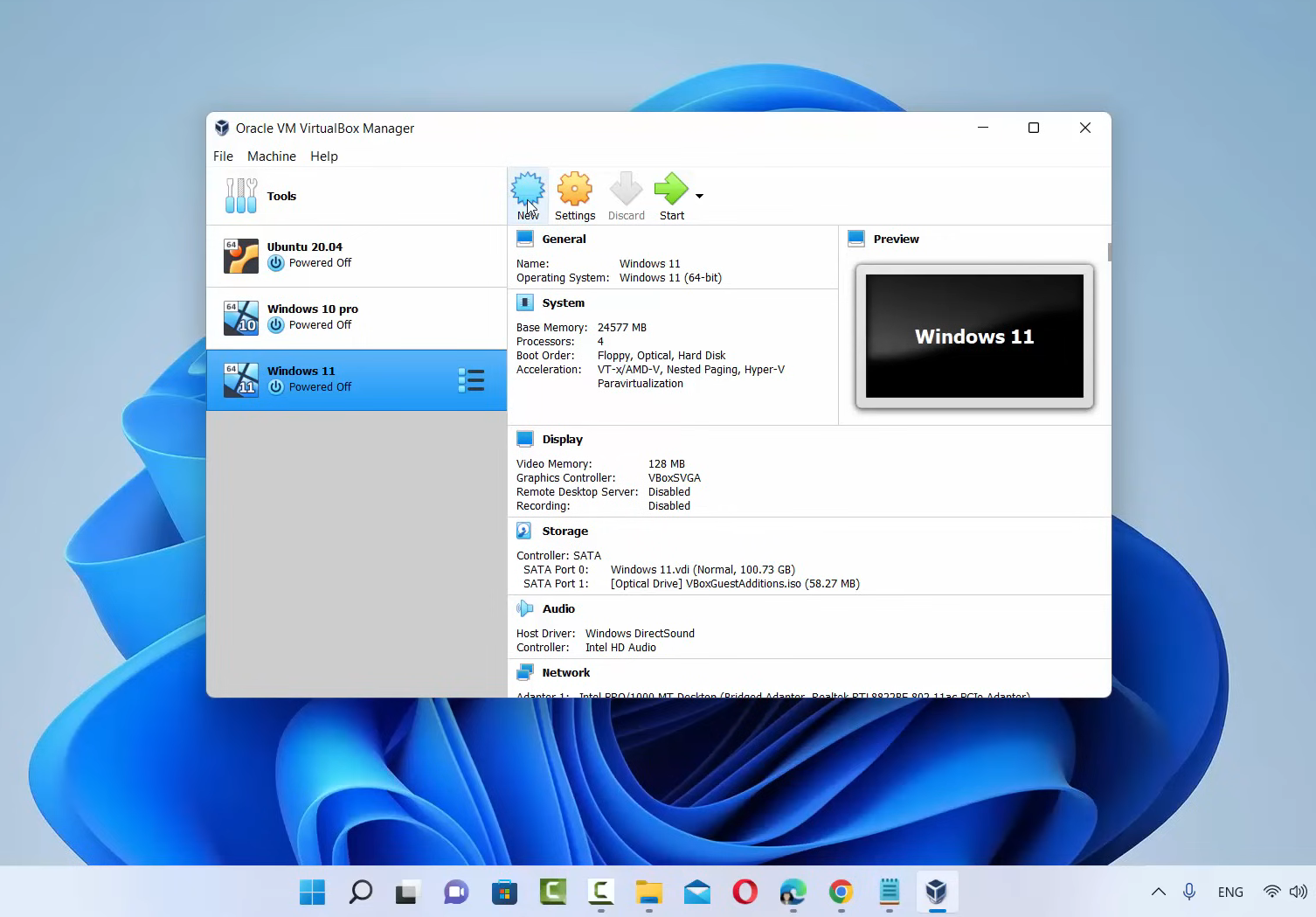Screen dimensions: 1316x917
Task: Select the Tools item icon
Action: click(x=241, y=196)
